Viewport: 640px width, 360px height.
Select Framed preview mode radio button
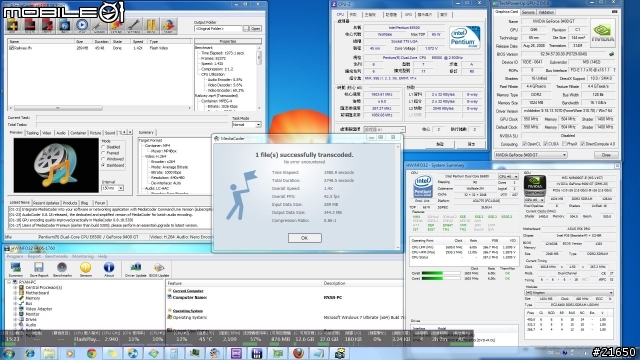pyautogui.click(x=103, y=153)
